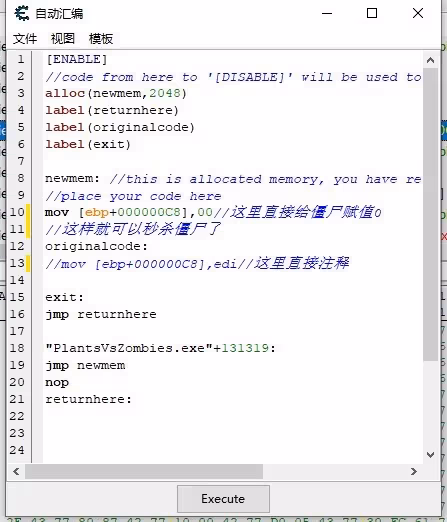The width and height of the screenshot is (447, 522).
Task: Click the [ENABLE] line of code
Action: (76, 60)
